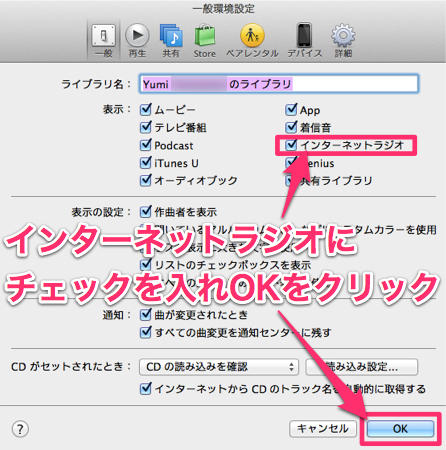The width and height of the screenshot is (446, 450).
Task: Toggle the オーディオブック checkbox
Action: click(146, 180)
